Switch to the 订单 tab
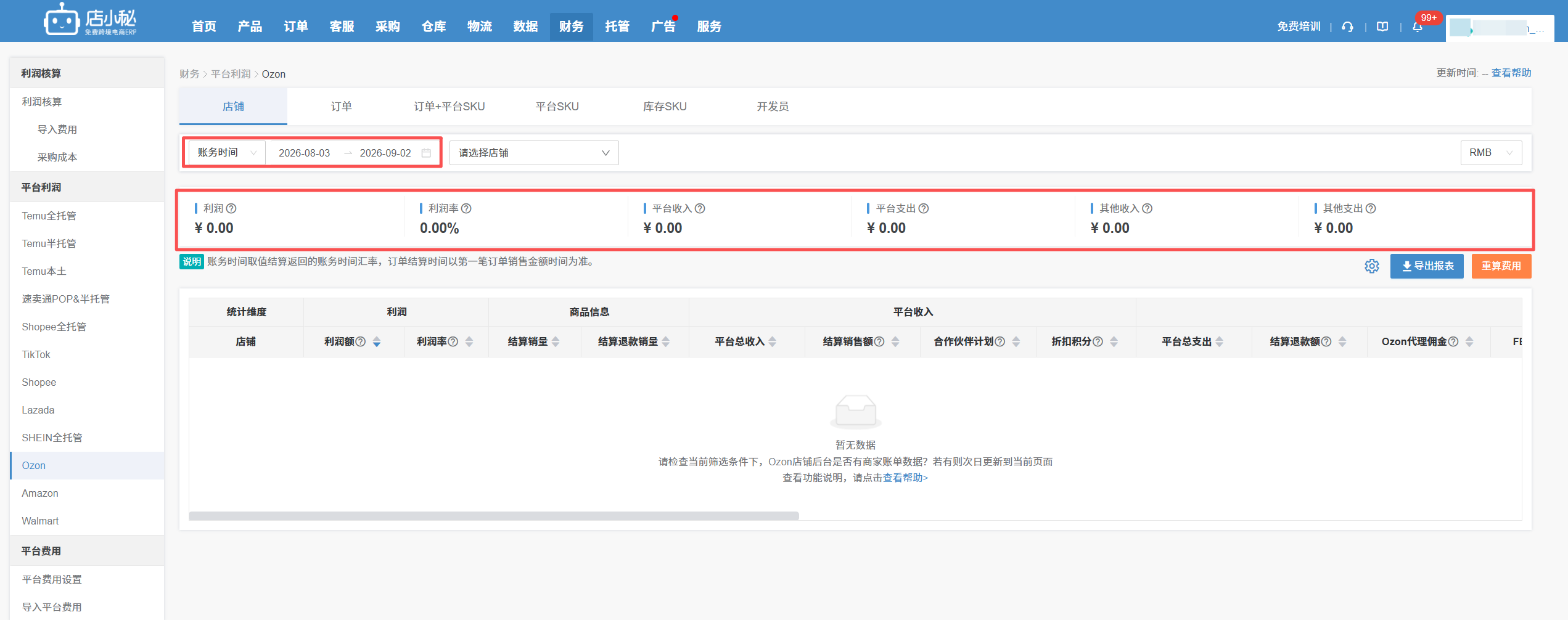The image size is (1568, 620). point(341,106)
